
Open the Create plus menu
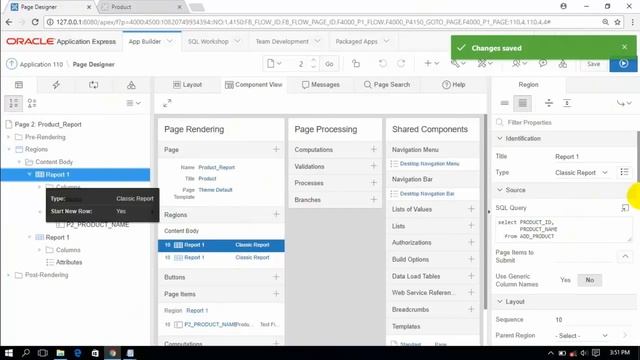[x=431, y=64]
